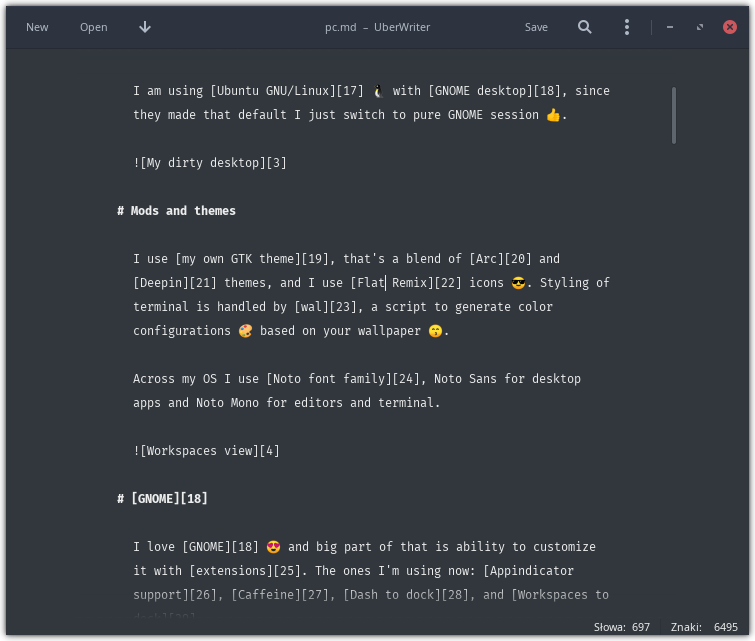
Task: Click the thumbs-up emoji
Action: click(x=553, y=115)
